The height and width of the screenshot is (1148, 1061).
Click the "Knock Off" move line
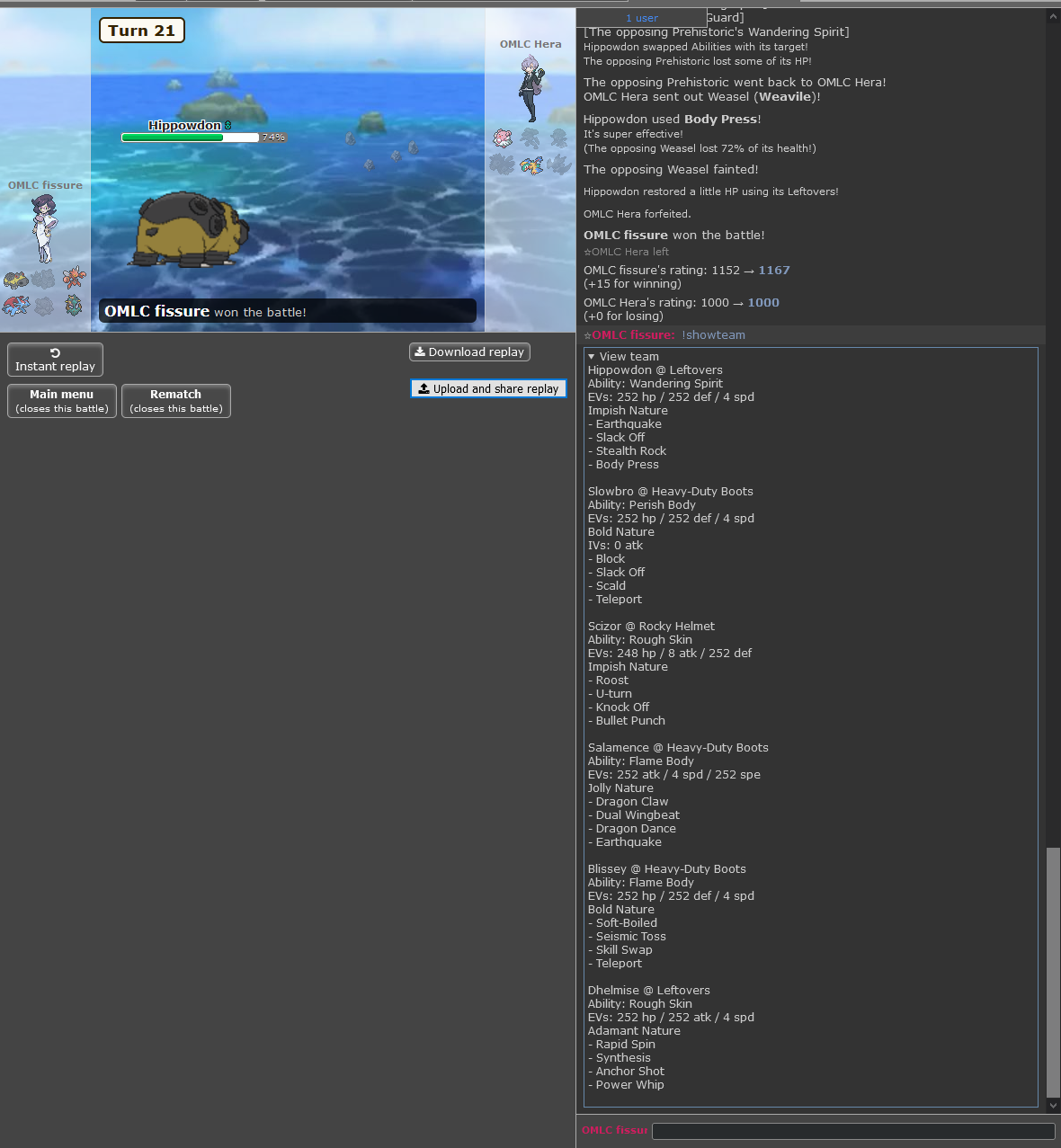pyautogui.click(x=619, y=707)
